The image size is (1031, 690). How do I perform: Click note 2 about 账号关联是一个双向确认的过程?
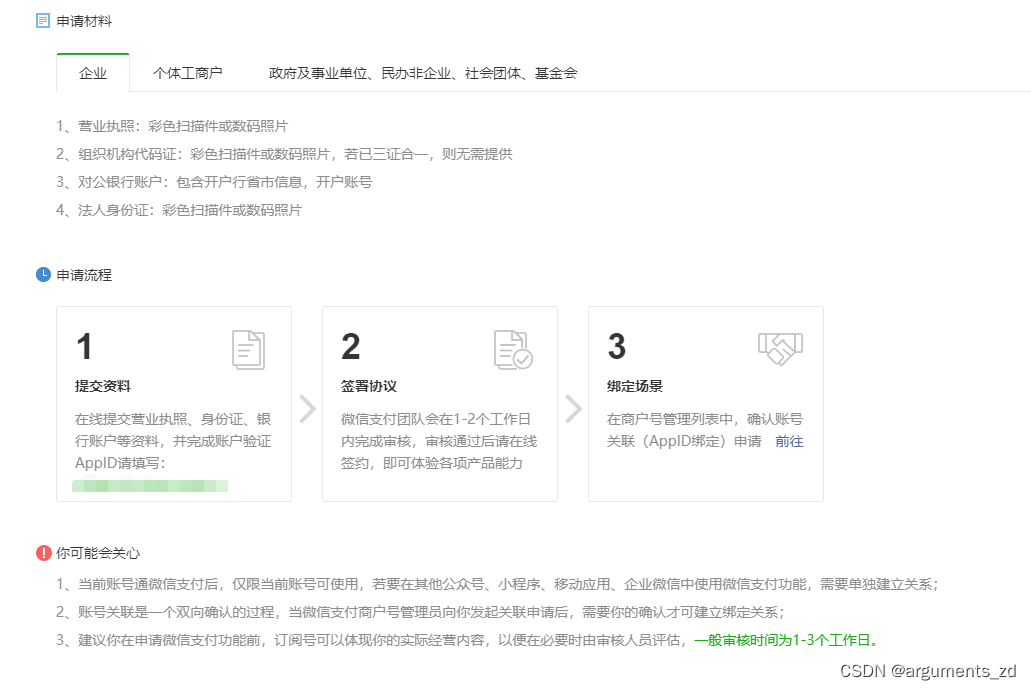click(x=421, y=612)
